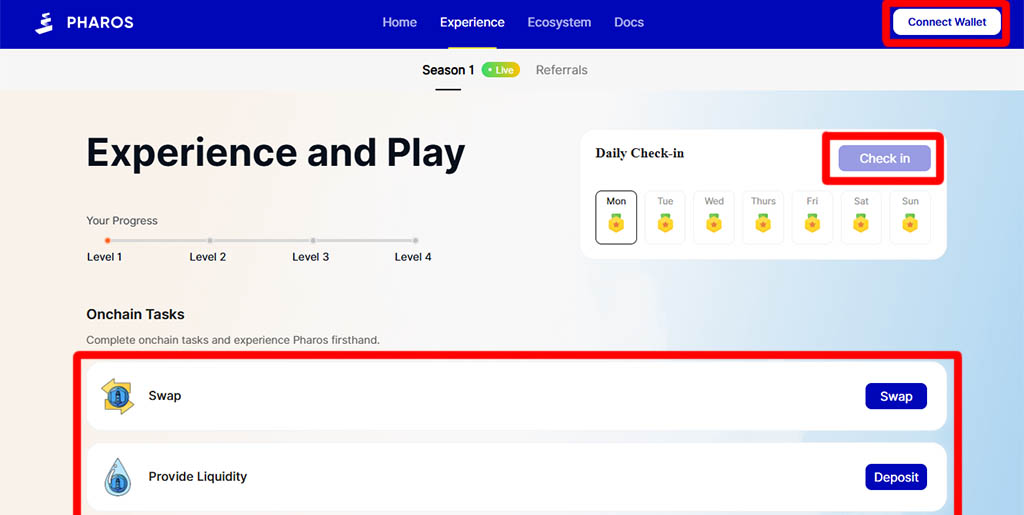Click the PHAROS brand name

point(100,23)
